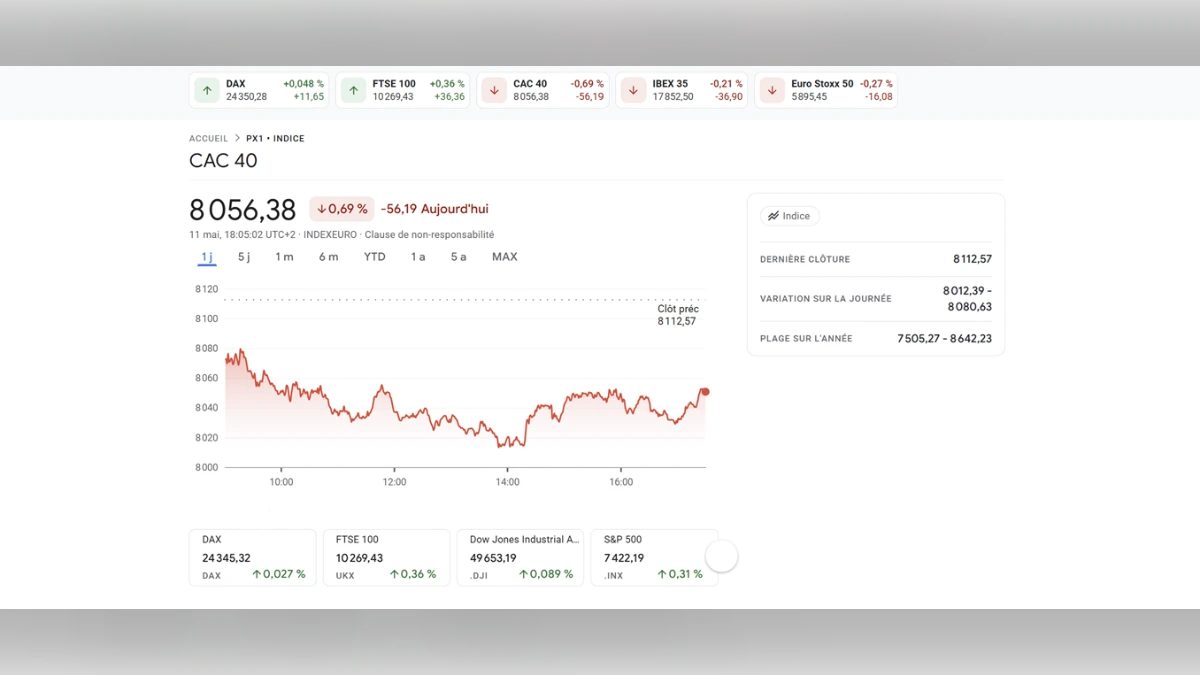Click the '11 mai, 18:05:02 UTC+2' timestamp

(x=242, y=235)
